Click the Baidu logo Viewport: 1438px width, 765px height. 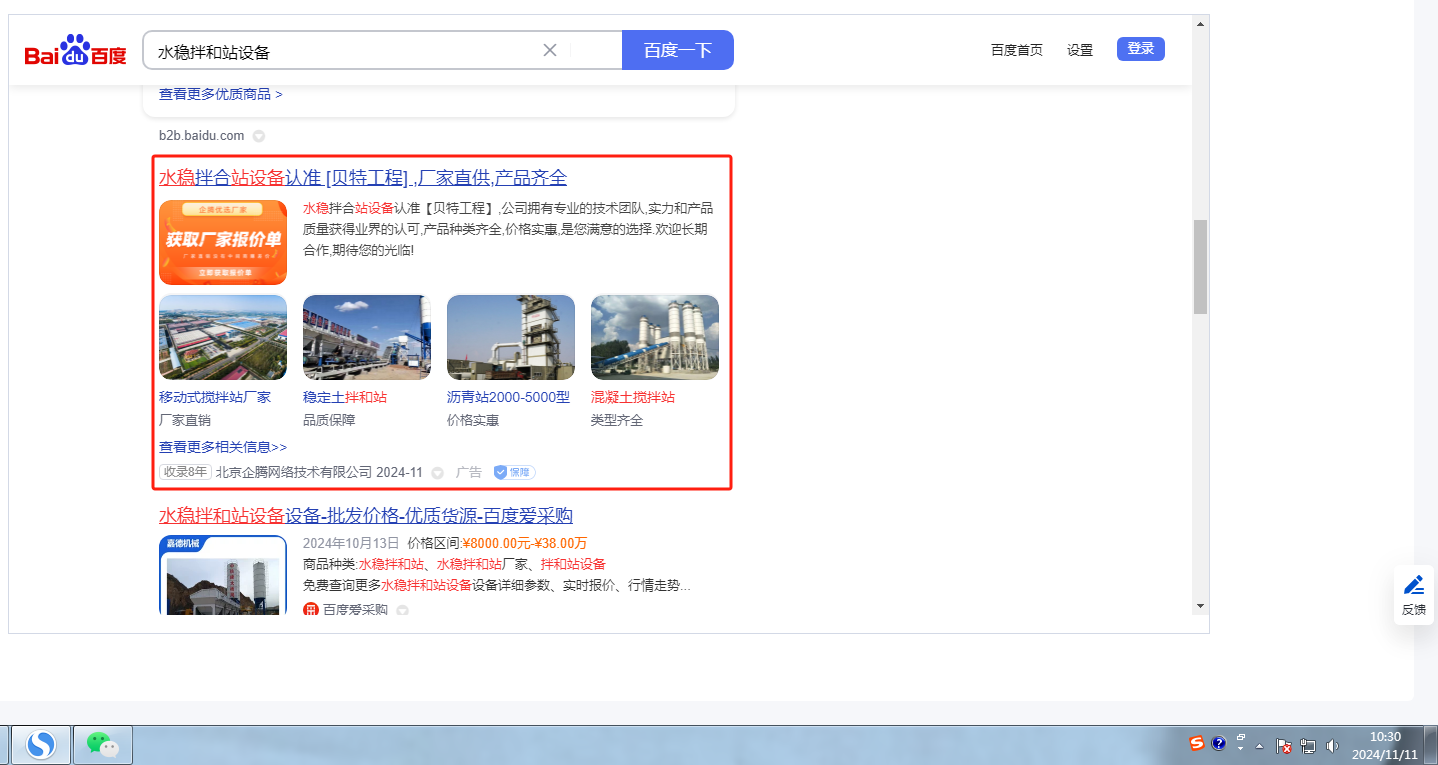click(x=76, y=50)
